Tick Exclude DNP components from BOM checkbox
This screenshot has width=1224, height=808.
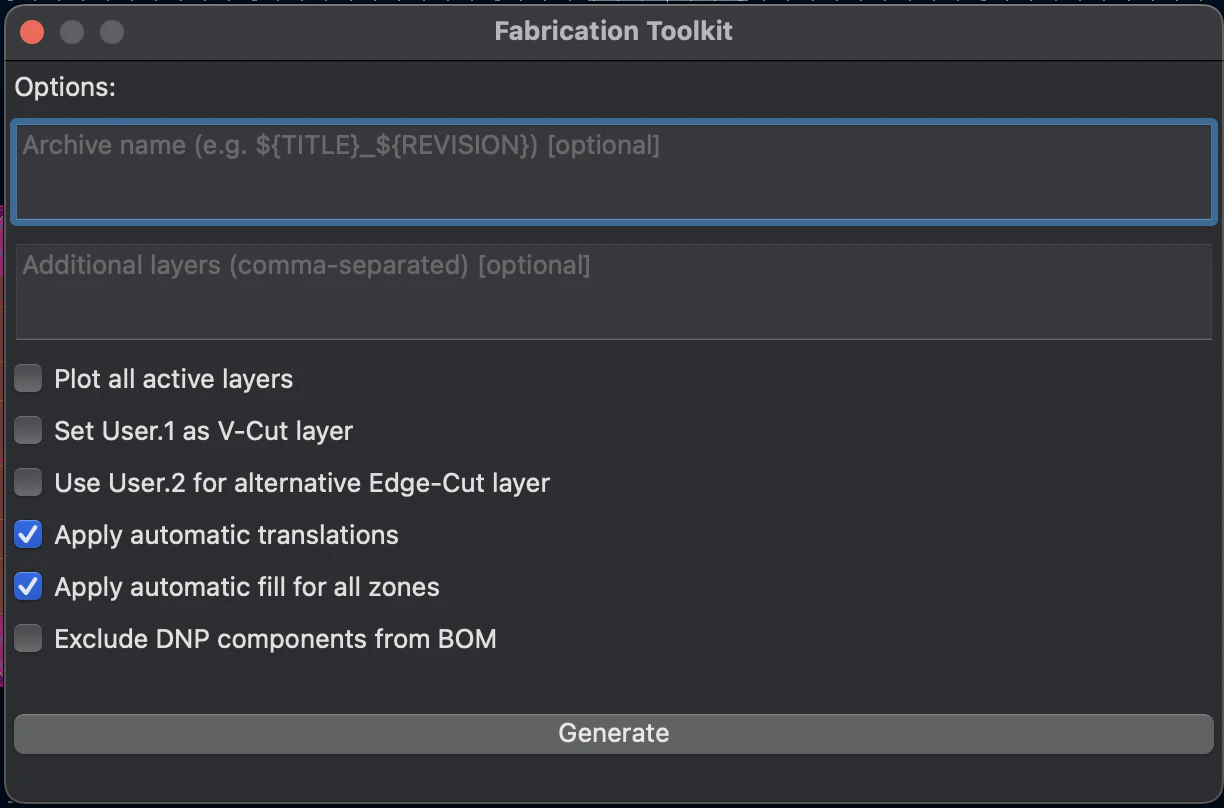[x=28, y=639]
